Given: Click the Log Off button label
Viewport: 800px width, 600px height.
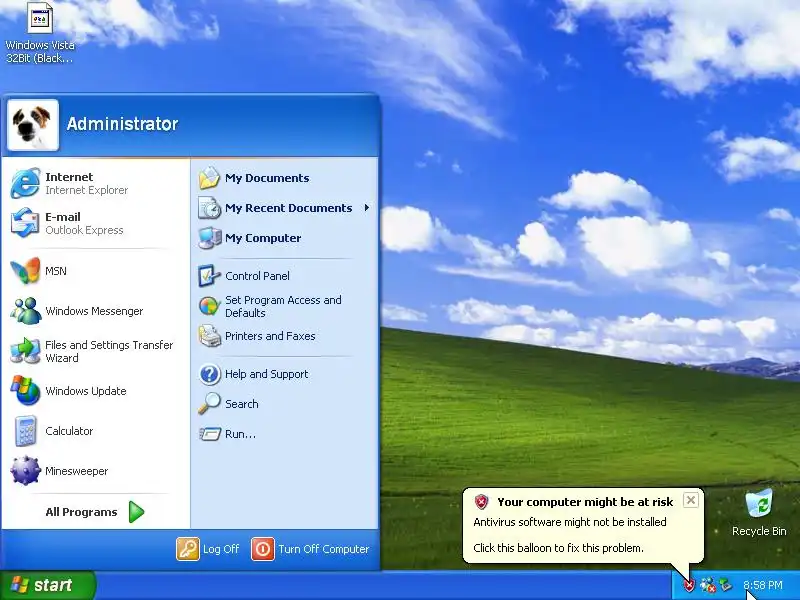Looking at the screenshot, I should pyautogui.click(x=221, y=549).
